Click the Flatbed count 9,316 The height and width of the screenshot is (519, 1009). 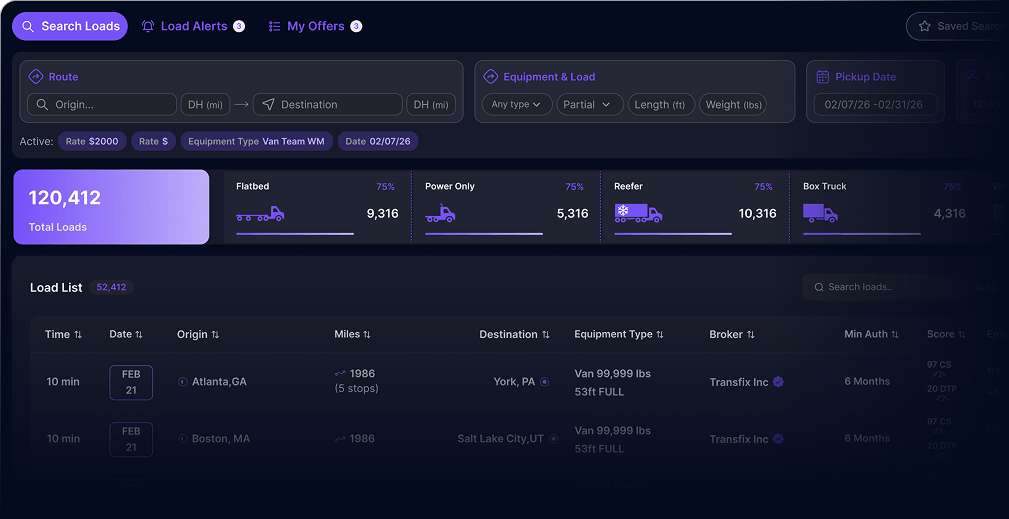(382, 214)
